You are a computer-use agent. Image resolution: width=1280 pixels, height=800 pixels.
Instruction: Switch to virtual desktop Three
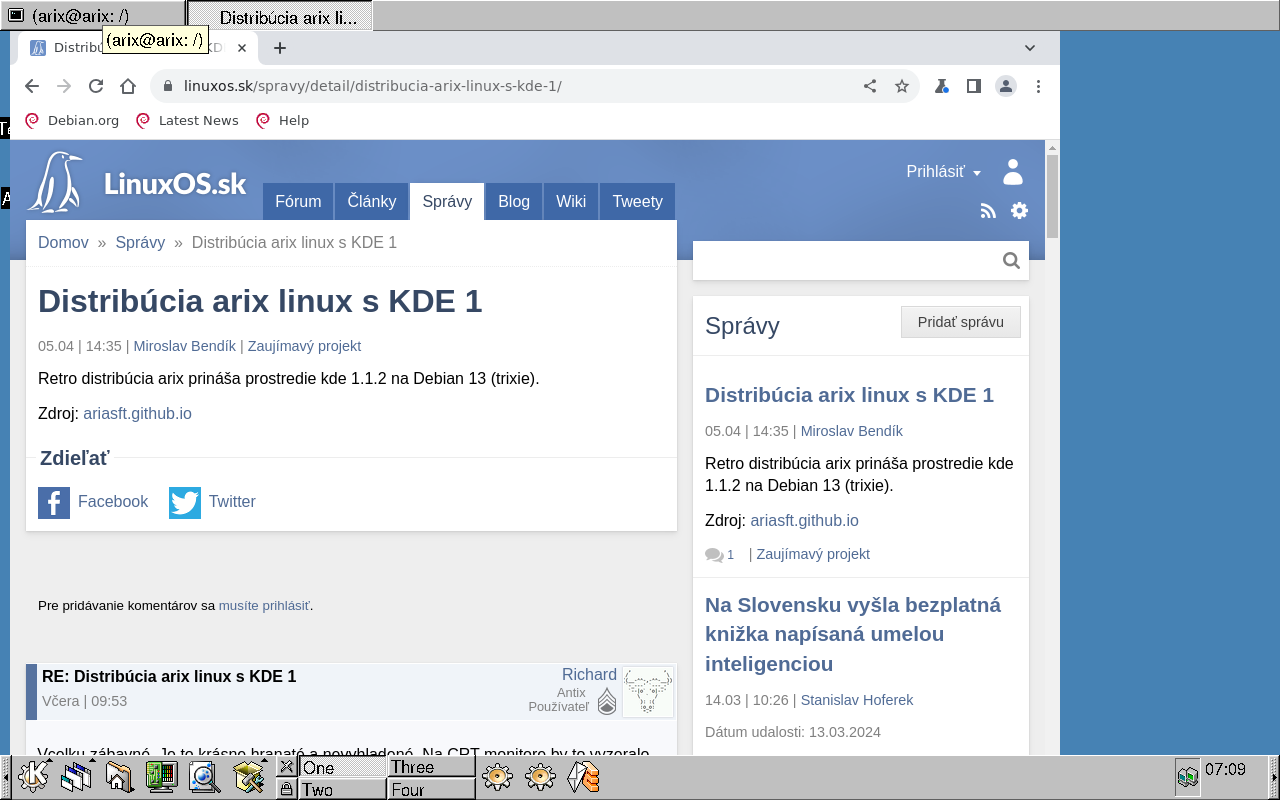pyautogui.click(x=432, y=767)
